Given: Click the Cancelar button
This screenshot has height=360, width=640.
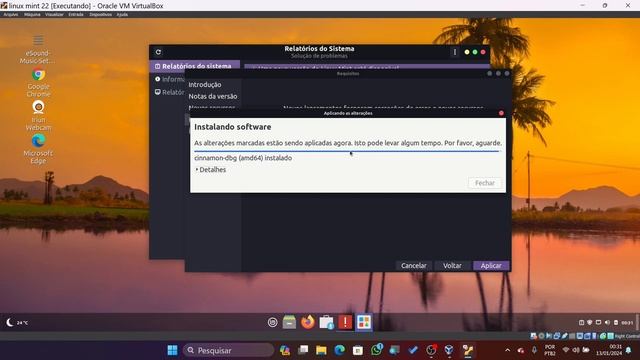Looking at the screenshot, I should [413, 265].
